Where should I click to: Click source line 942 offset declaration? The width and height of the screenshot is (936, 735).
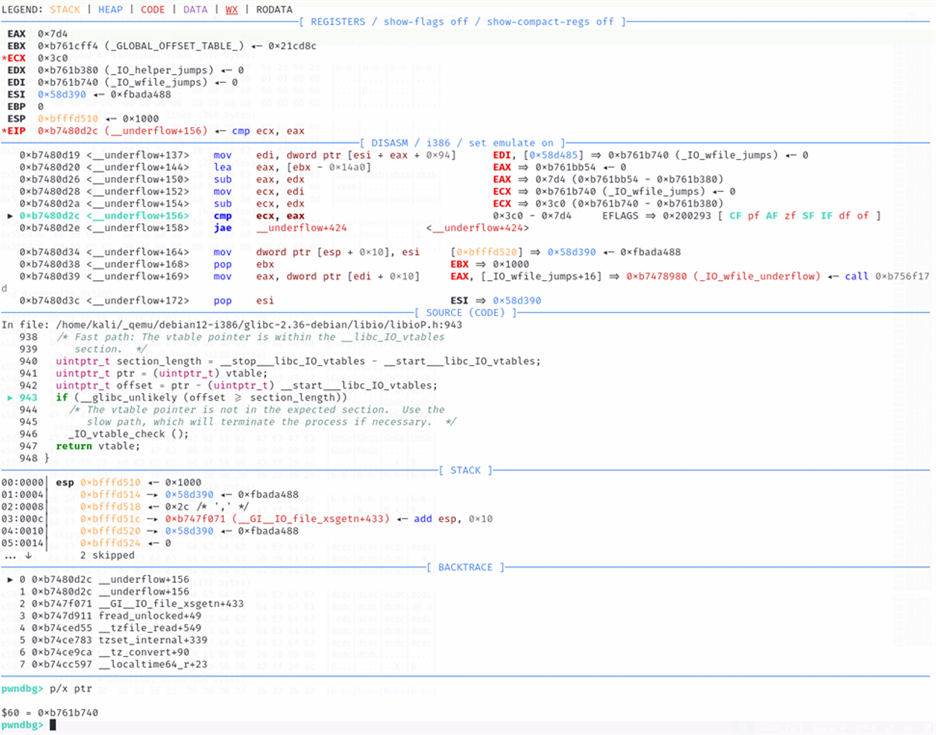[x=247, y=385]
